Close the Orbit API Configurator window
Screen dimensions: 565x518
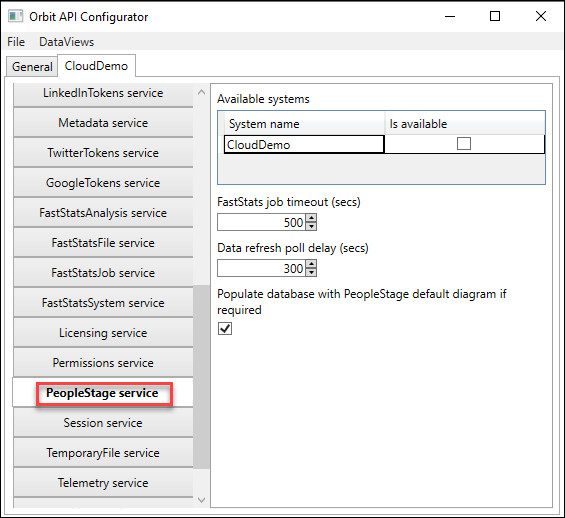(x=540, y=16)
